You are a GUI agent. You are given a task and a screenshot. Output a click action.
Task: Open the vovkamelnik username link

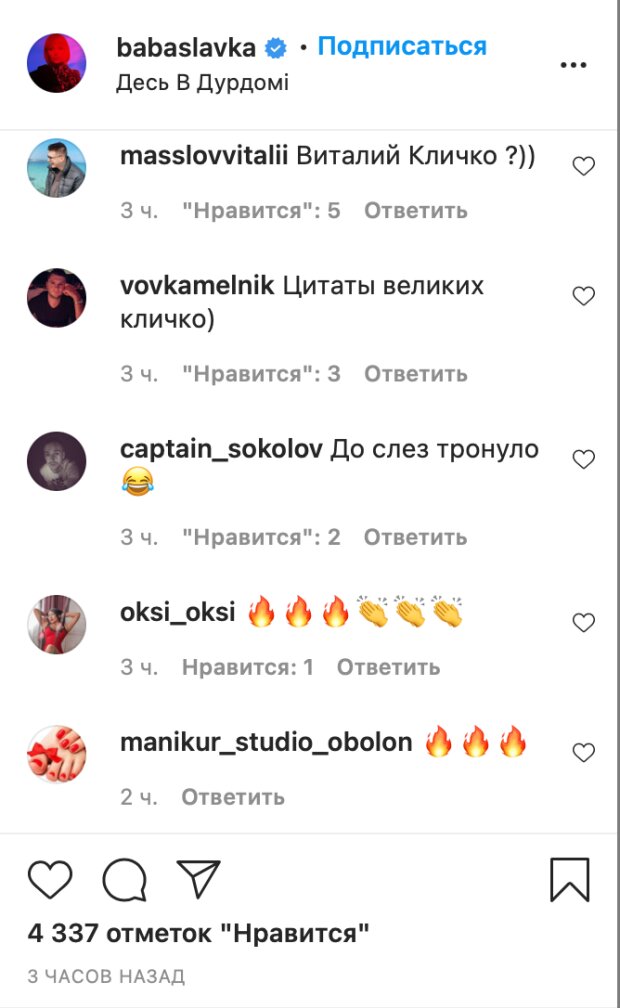pyautogui.click(x=197, y=285)
